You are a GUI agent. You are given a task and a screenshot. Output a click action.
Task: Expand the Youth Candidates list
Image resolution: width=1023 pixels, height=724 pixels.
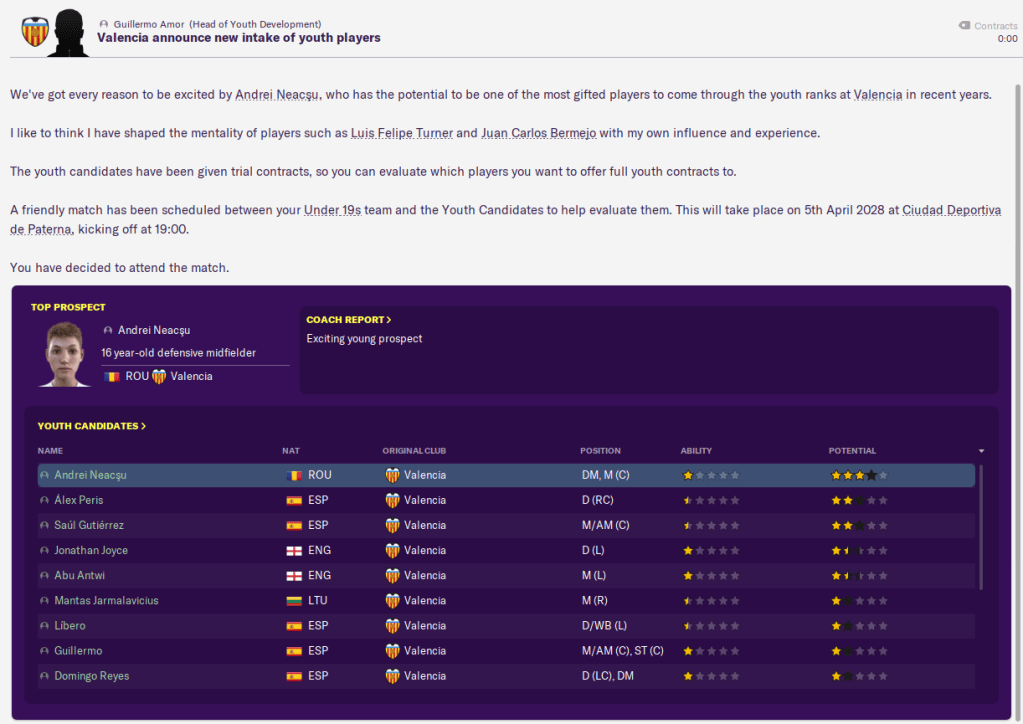tap(91, 426)
